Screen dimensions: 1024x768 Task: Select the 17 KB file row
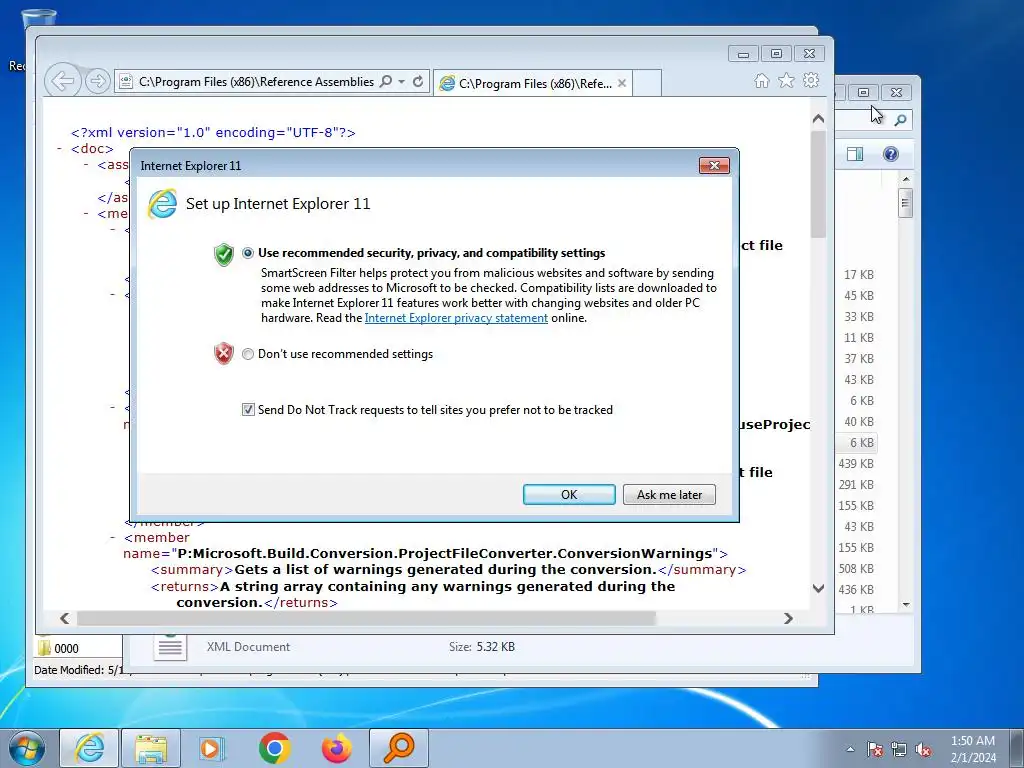click(856, 275)
